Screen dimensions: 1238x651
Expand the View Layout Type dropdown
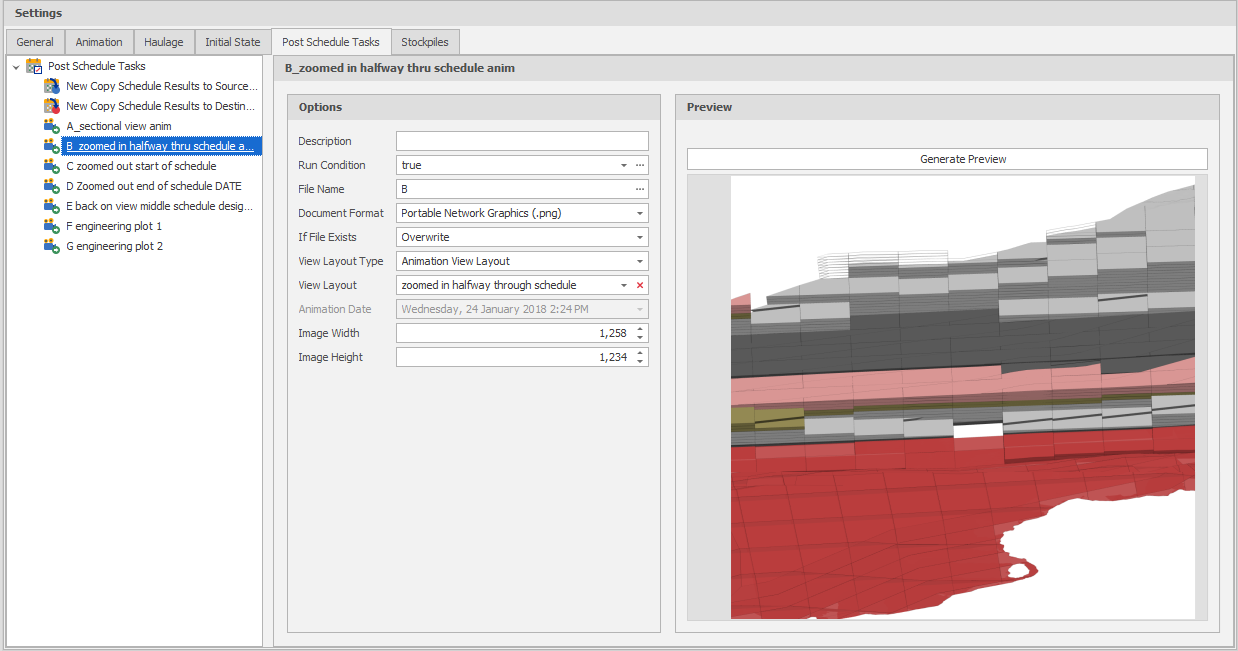click(639, 261)
